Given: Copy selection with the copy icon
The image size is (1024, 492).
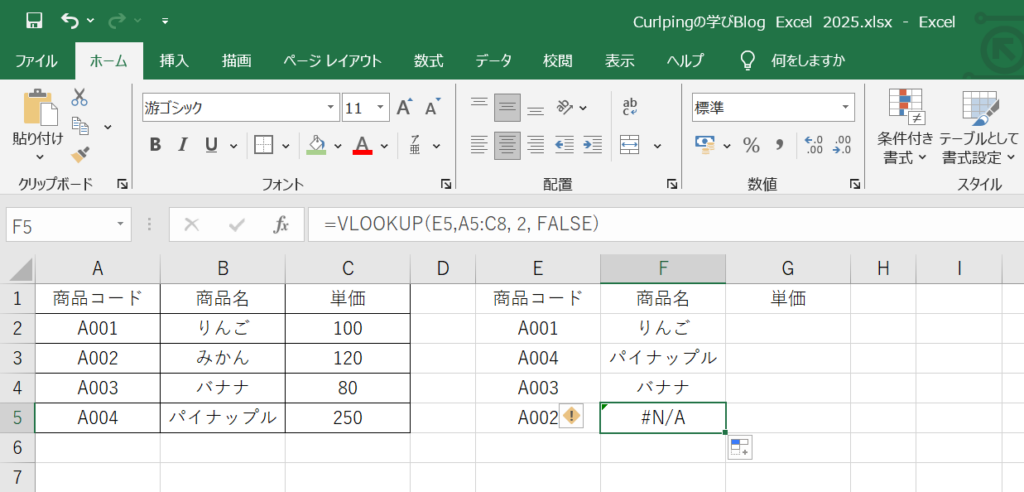Looking at the screenshot, I should pos(80,125).
